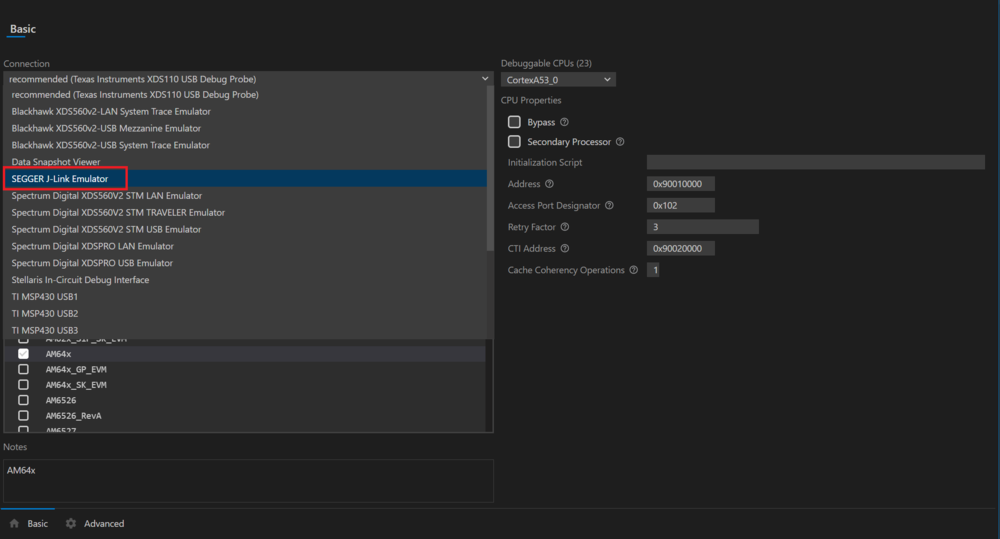Select Spectrum Digital XDS560V2 STM USB Emulator
Screen dimensions: 1000x539
click(245, 229)
